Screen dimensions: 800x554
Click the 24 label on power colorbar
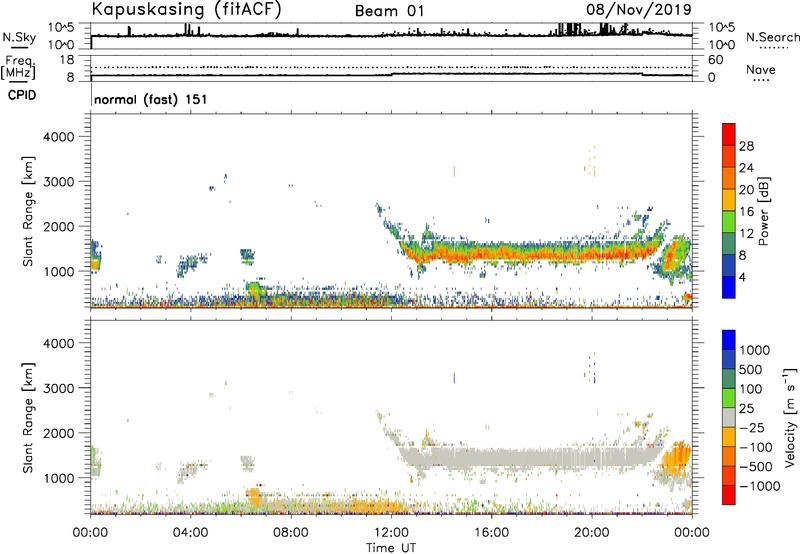click(x=746, y=168)
